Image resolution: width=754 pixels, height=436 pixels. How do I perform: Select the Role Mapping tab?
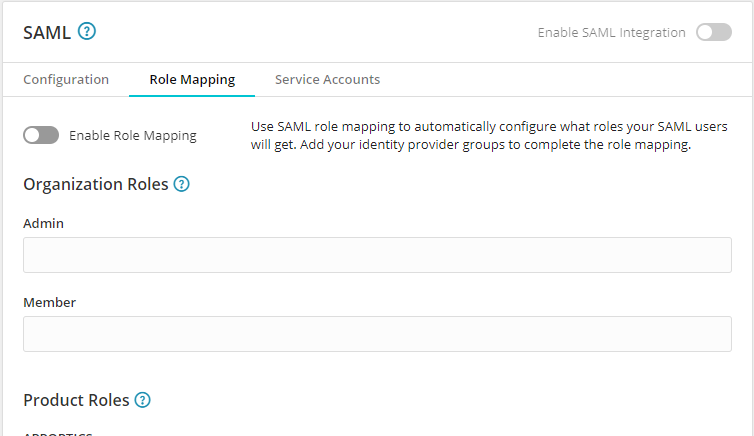pos(192,80)
